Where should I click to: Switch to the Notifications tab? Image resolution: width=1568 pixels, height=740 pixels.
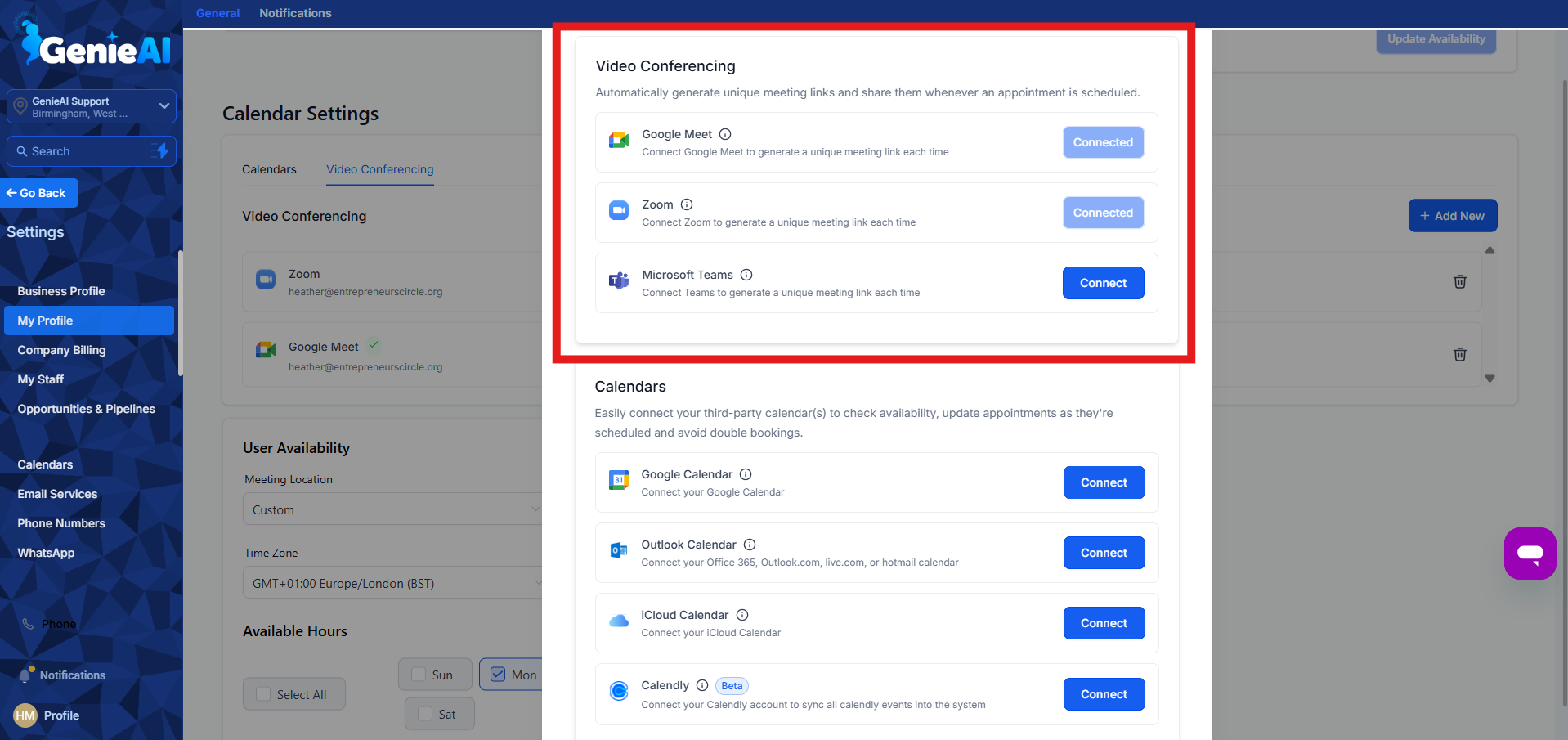coord(294,12)
